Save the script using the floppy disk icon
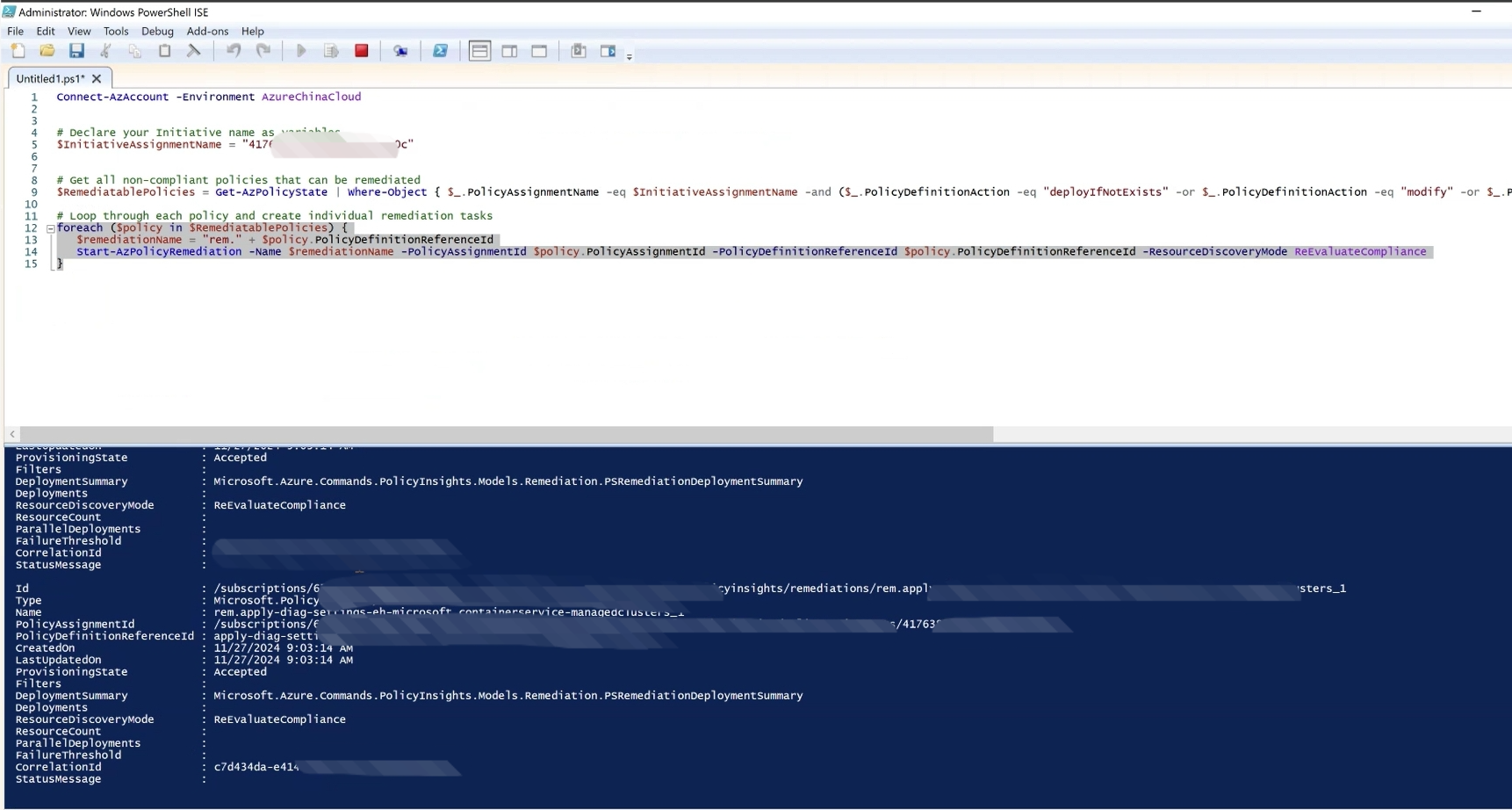The height and width of the screenshot is (810, 1512). (x=76, y=51)
